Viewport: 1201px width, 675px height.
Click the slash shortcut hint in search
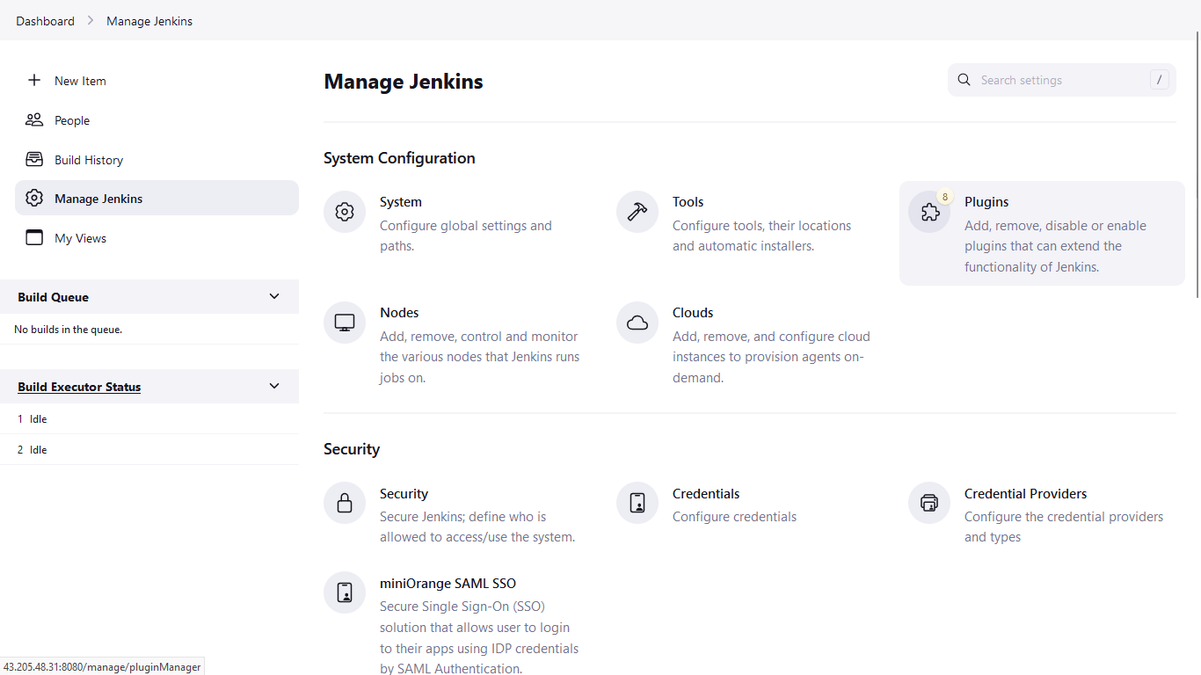tap(1159, 80)
